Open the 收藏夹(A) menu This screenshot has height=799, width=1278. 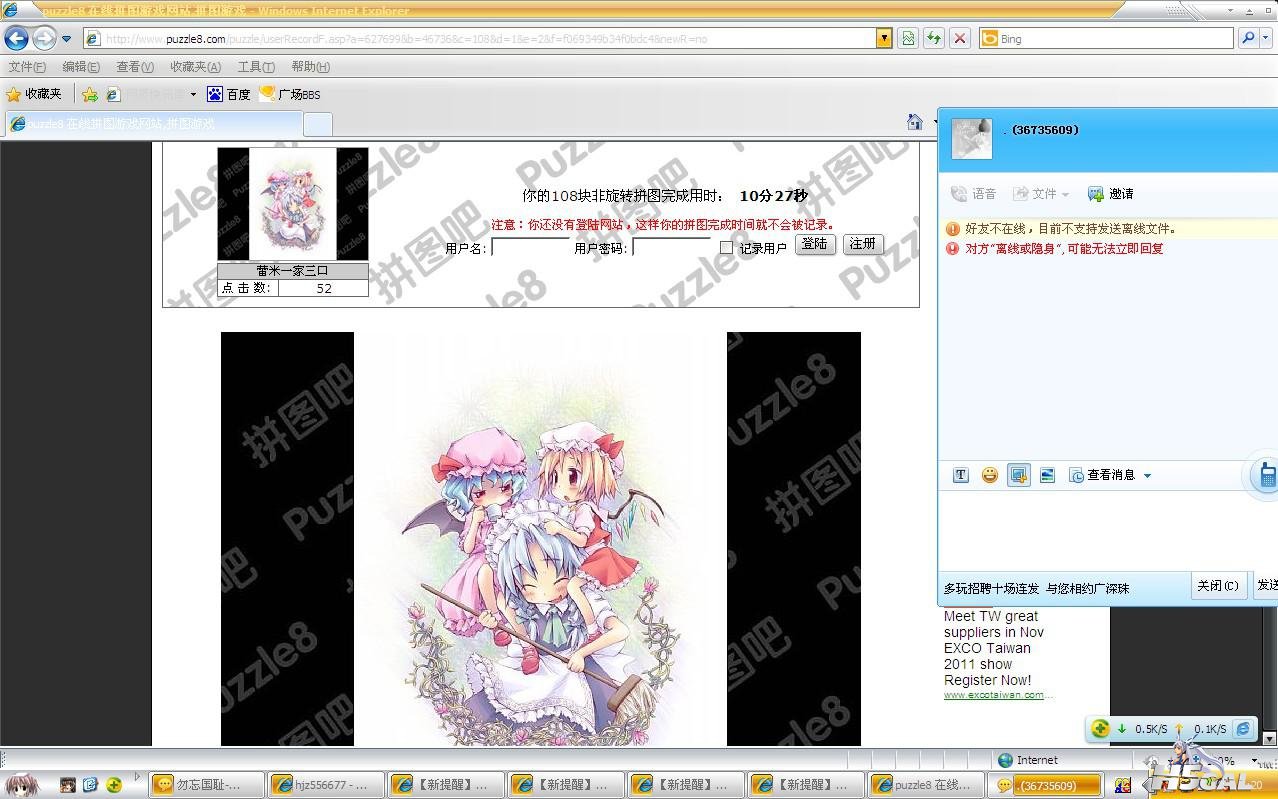pyautogui.click(x=195, y=67)
